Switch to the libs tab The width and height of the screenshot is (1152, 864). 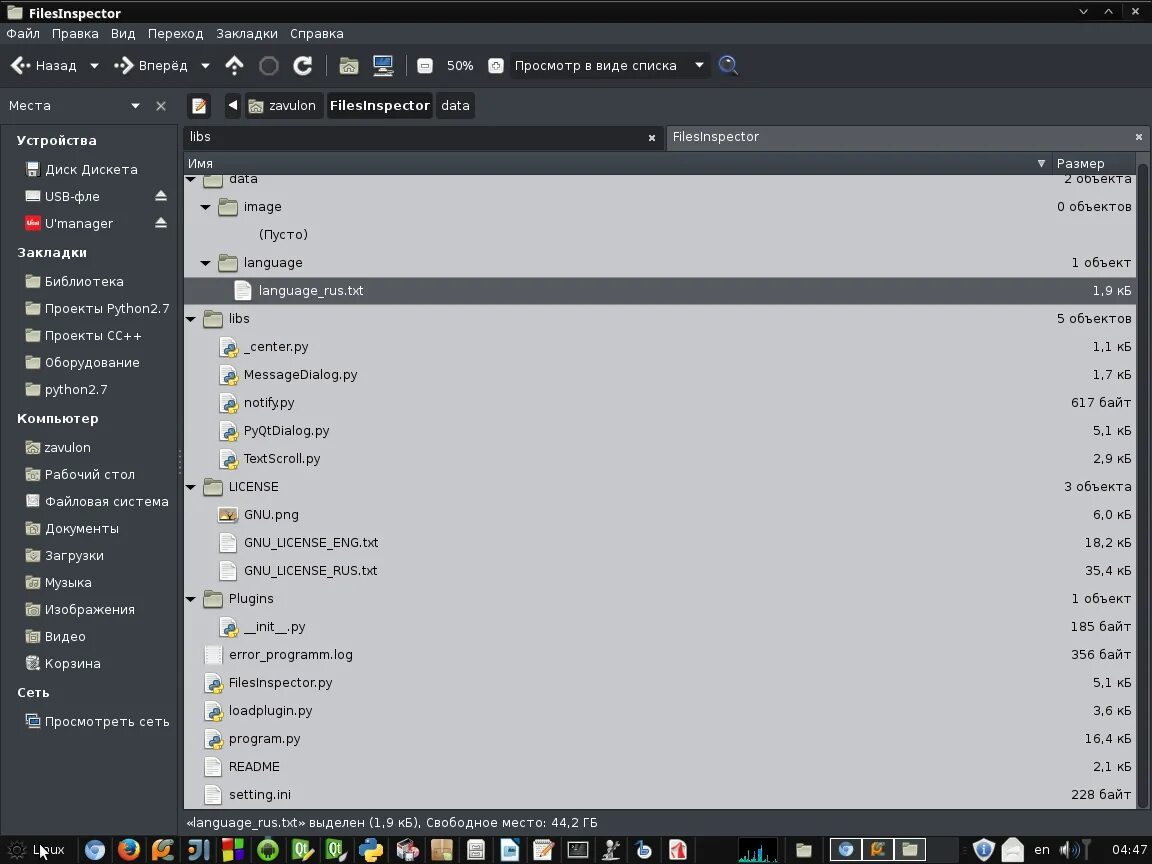(415, 137)
